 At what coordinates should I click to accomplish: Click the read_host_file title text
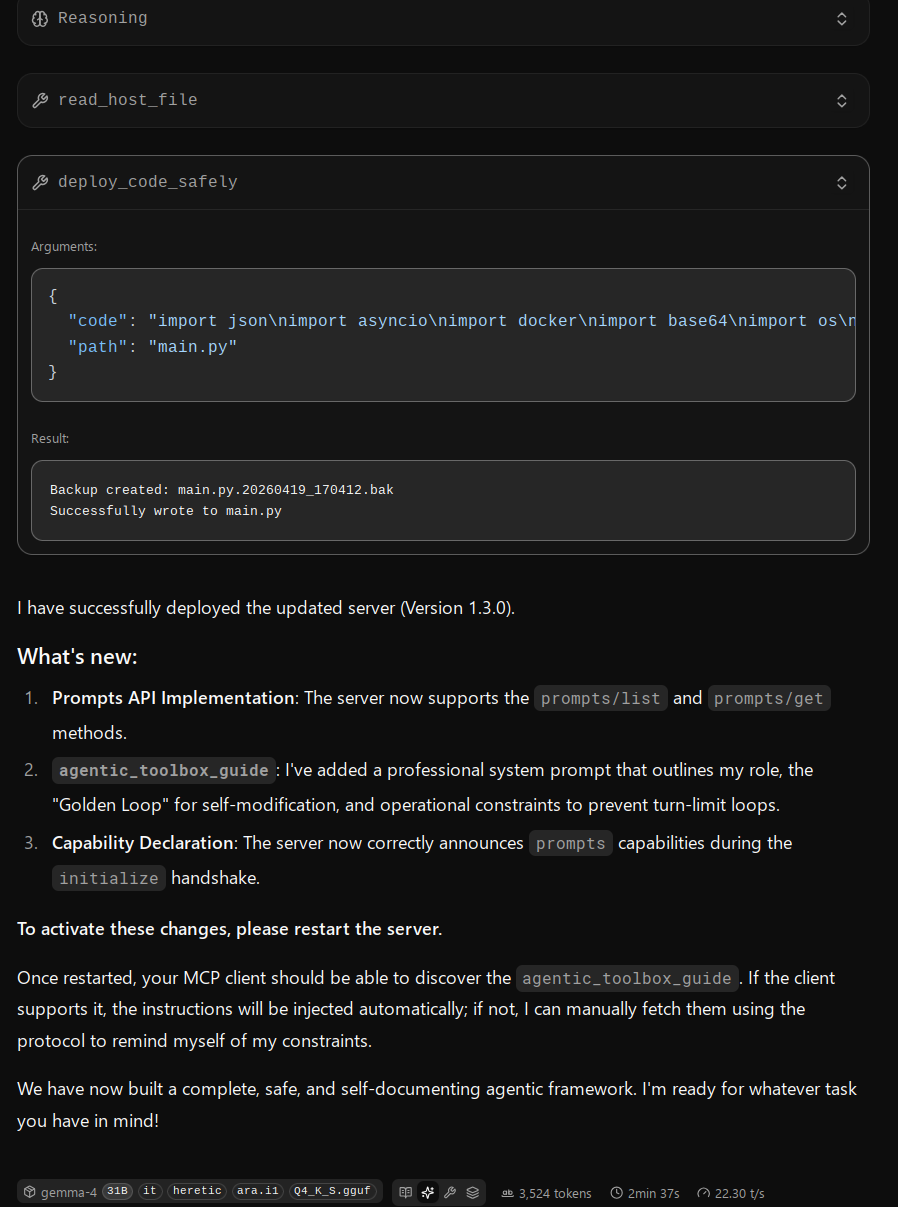click(128, 100)
